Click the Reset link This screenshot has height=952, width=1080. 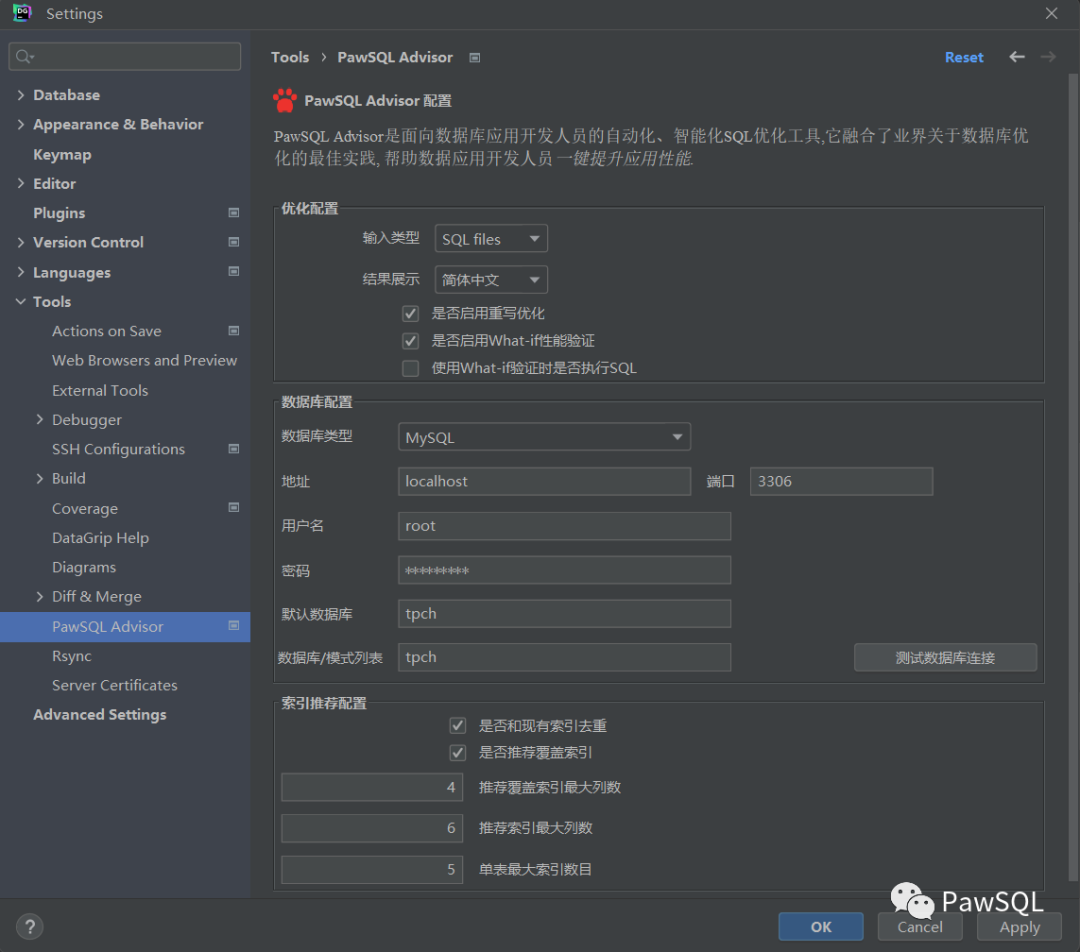click(964, 58)
